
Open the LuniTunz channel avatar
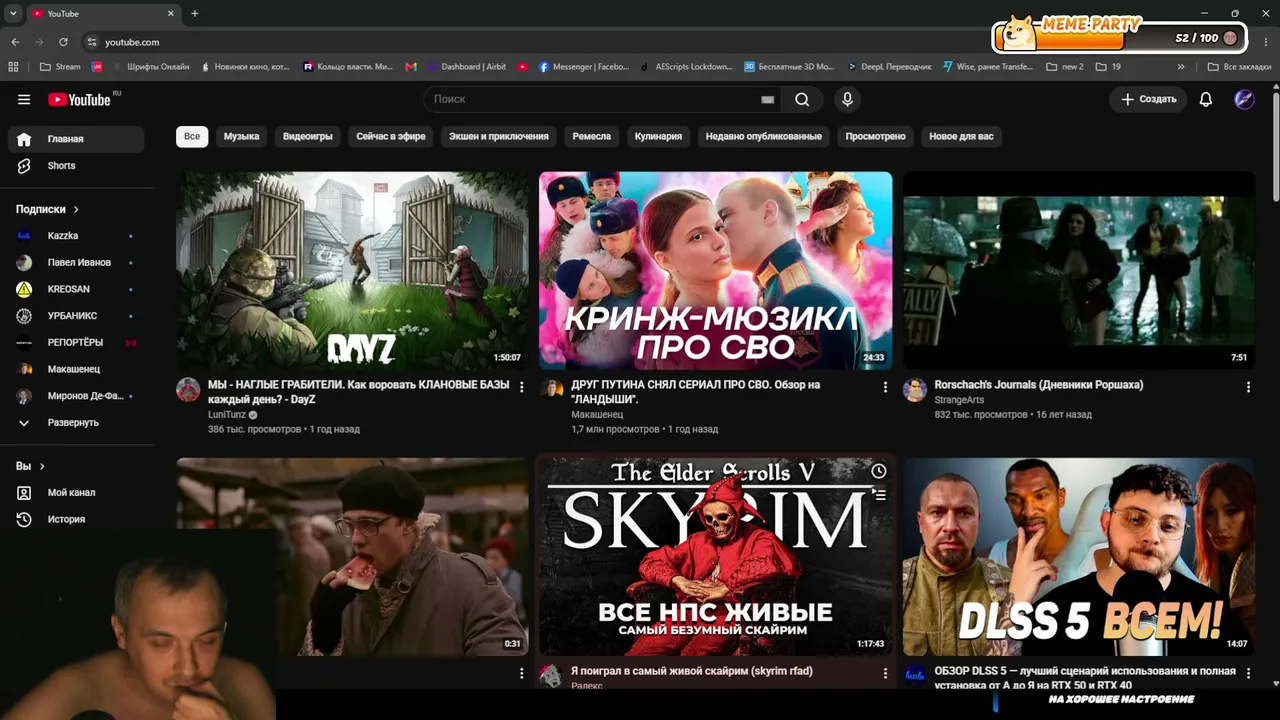pos(188,390)
